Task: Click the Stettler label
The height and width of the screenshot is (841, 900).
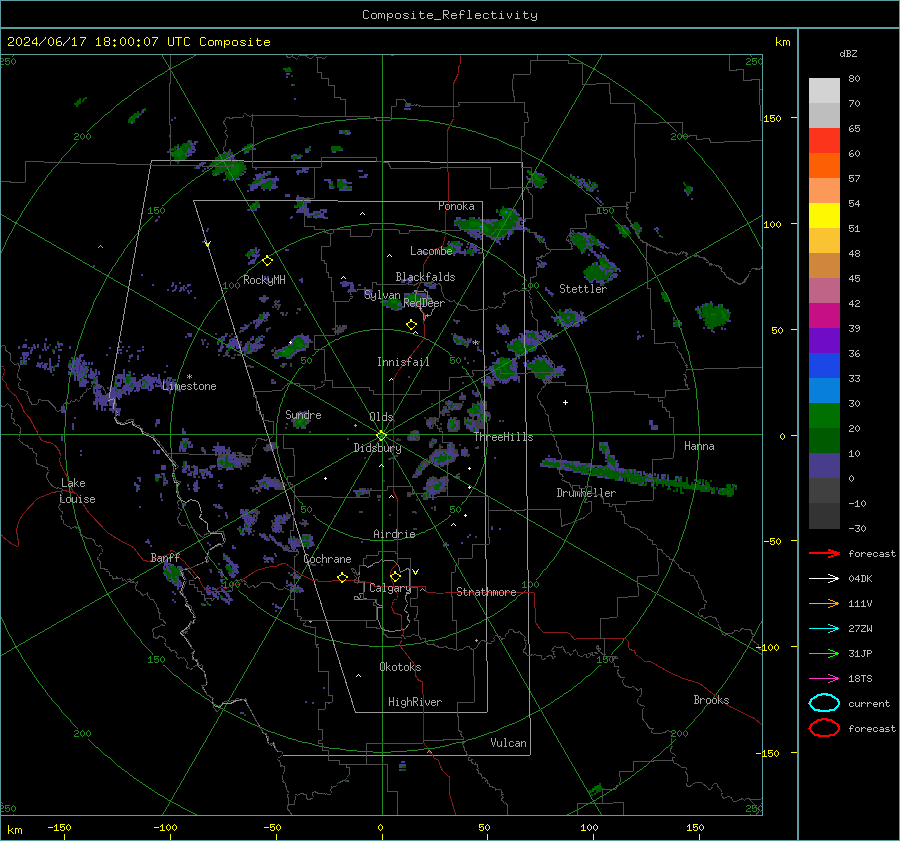Action: point(583,289)
